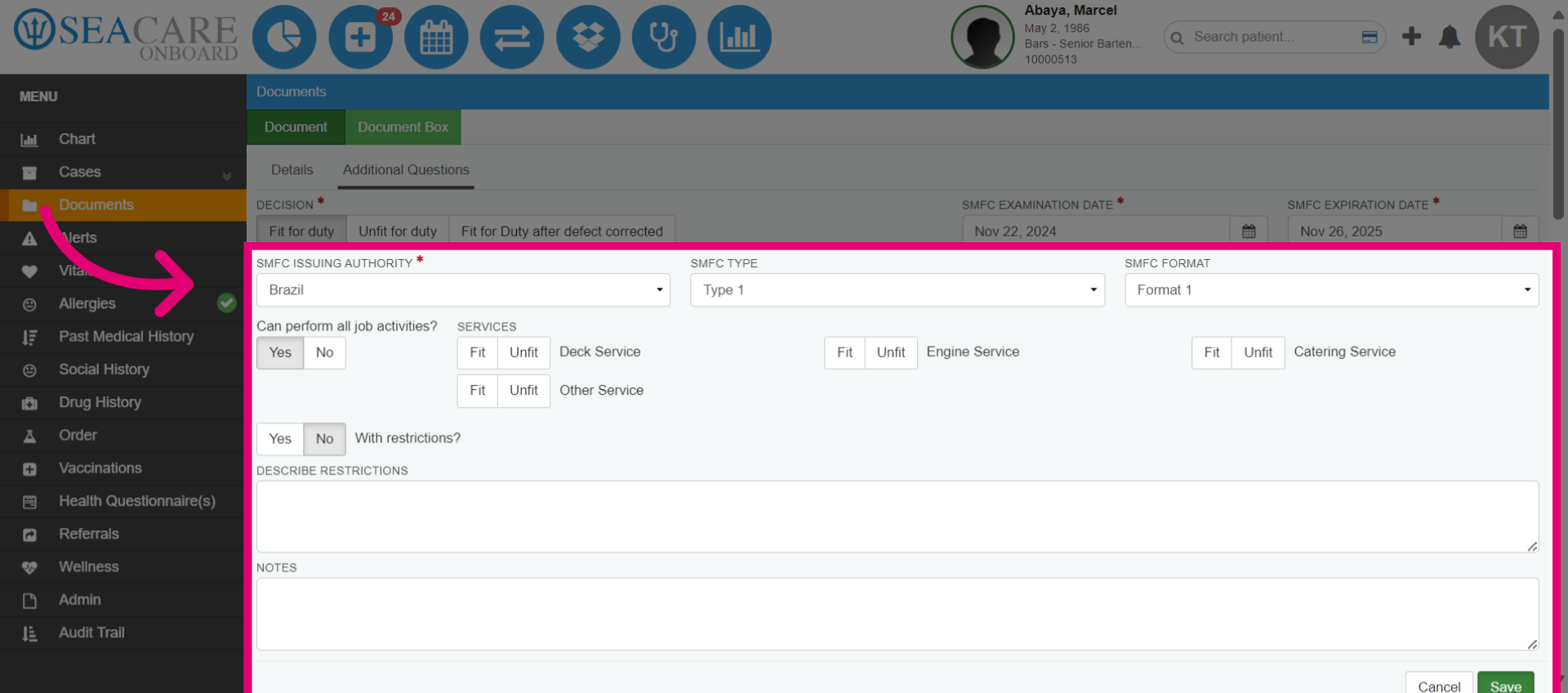Click the green check icon beside Allergies

pos(227,303)
